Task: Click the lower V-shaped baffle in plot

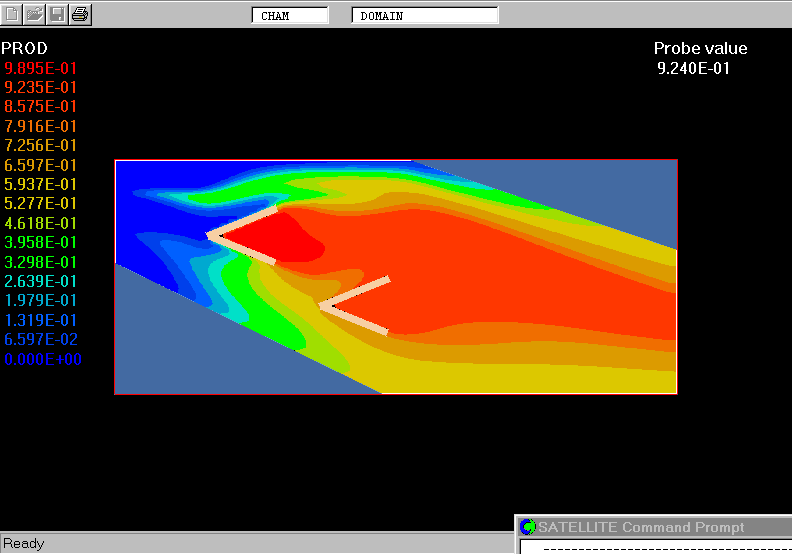Action: (354, 306)
